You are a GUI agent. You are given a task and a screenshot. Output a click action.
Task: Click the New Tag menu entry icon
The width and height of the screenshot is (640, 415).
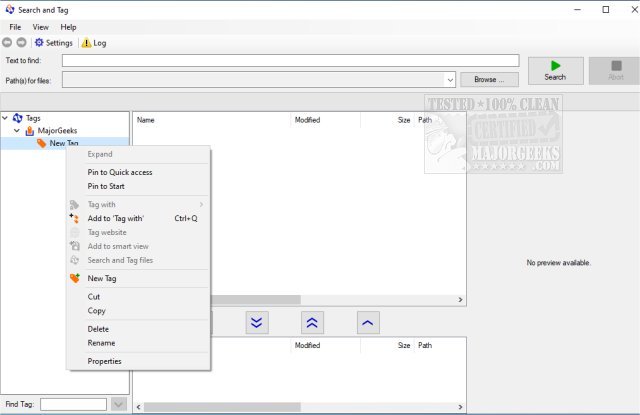point(75,278)
